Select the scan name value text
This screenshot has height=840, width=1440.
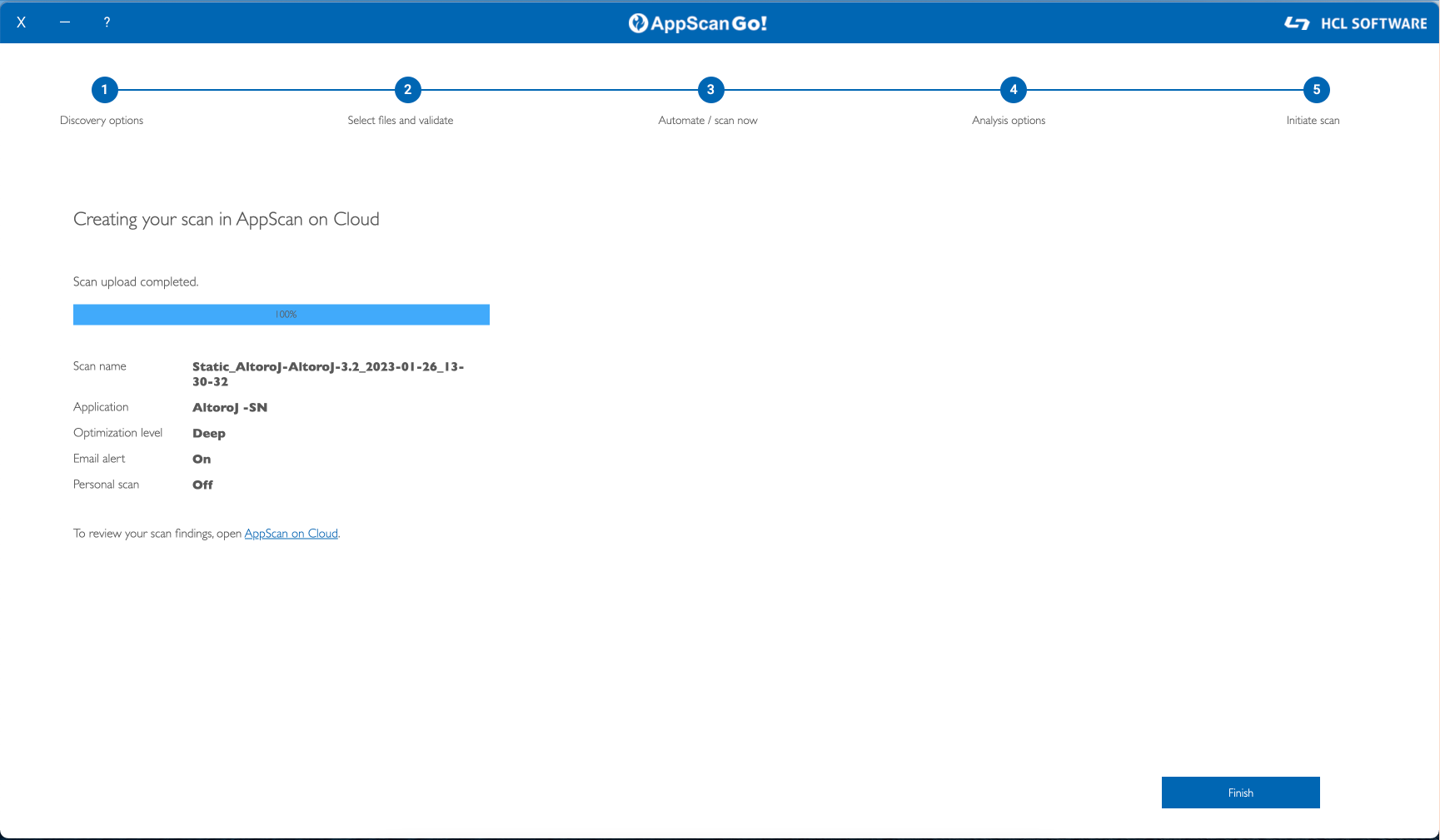[328, 374]
